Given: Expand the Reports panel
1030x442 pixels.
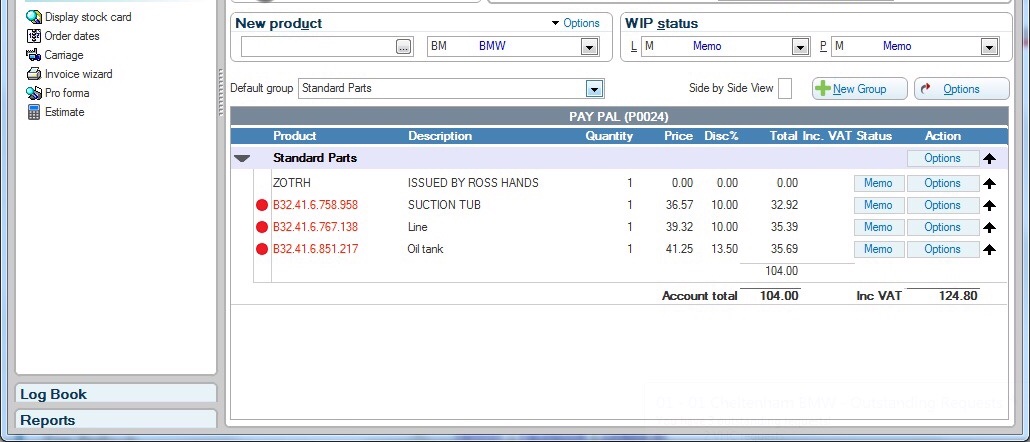Looking at the screenshot, I should pyautogui.click(x=116, y=420).
